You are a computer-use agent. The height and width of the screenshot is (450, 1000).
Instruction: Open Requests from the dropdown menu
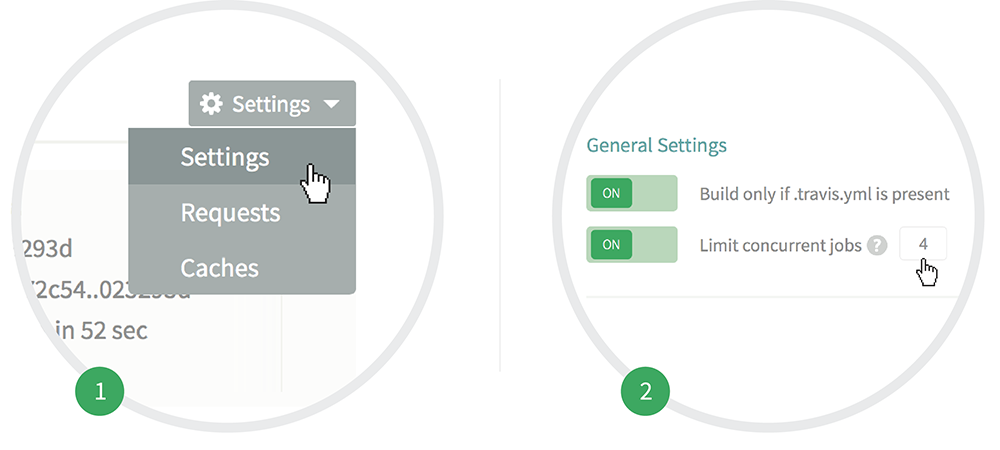click(230, 213)
